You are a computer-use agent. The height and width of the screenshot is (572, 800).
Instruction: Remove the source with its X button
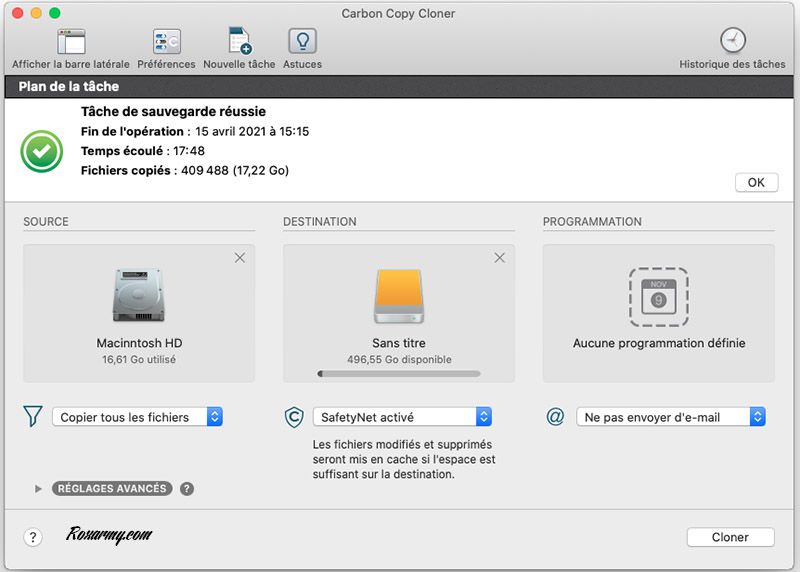pyautogui.click(x=239, y=258)
